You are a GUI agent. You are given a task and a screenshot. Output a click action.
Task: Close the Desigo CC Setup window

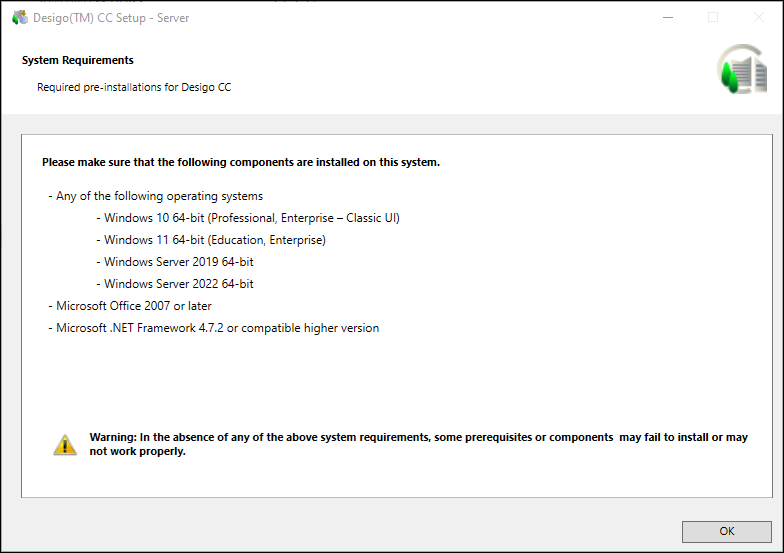point(758,17)
